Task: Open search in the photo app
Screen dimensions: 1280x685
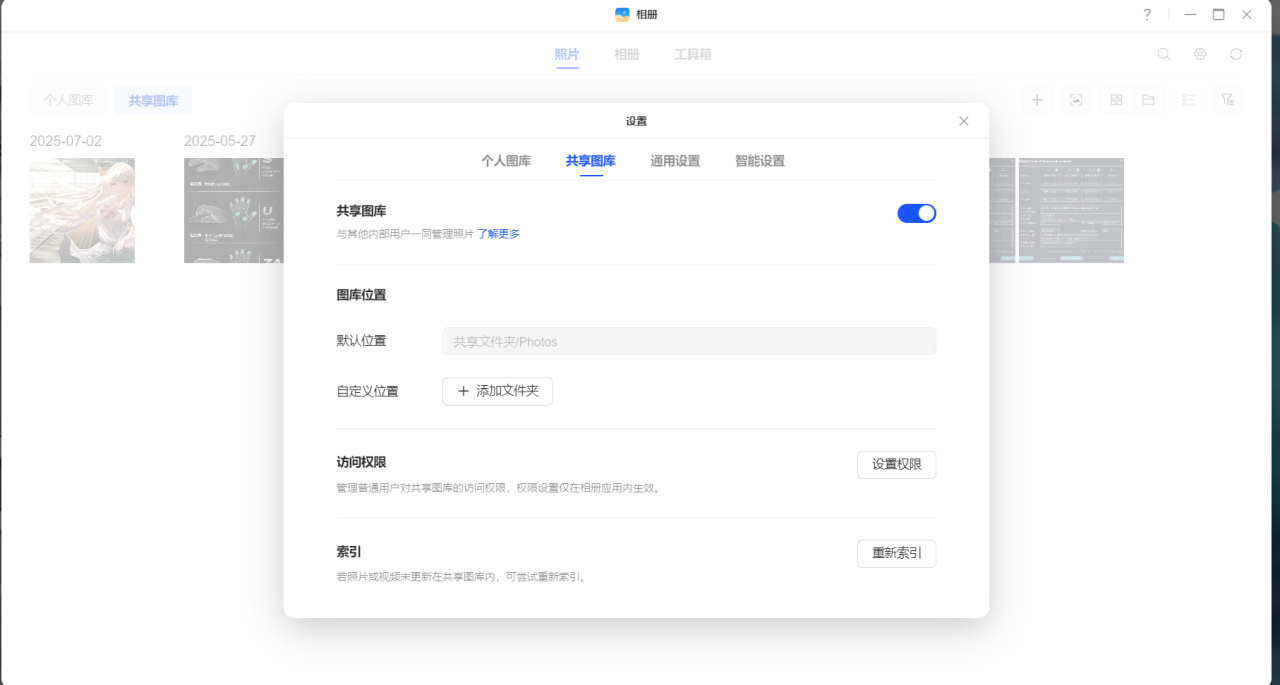Action: click(x=1164, y=54)
